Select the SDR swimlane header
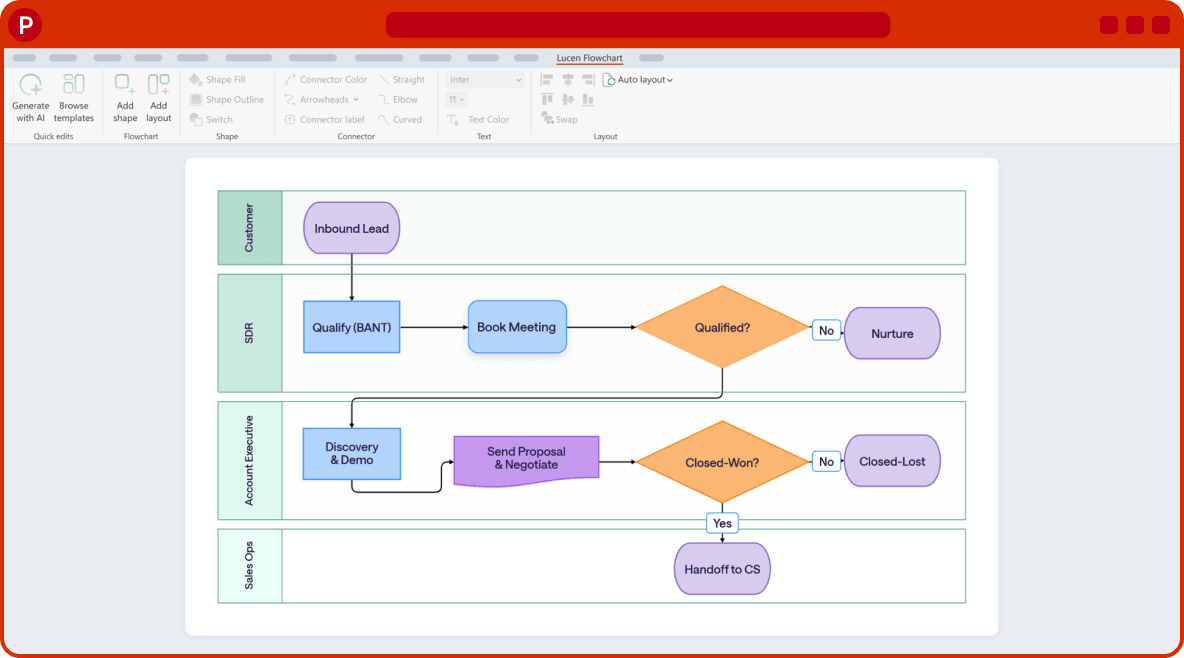 click(250, 333)
